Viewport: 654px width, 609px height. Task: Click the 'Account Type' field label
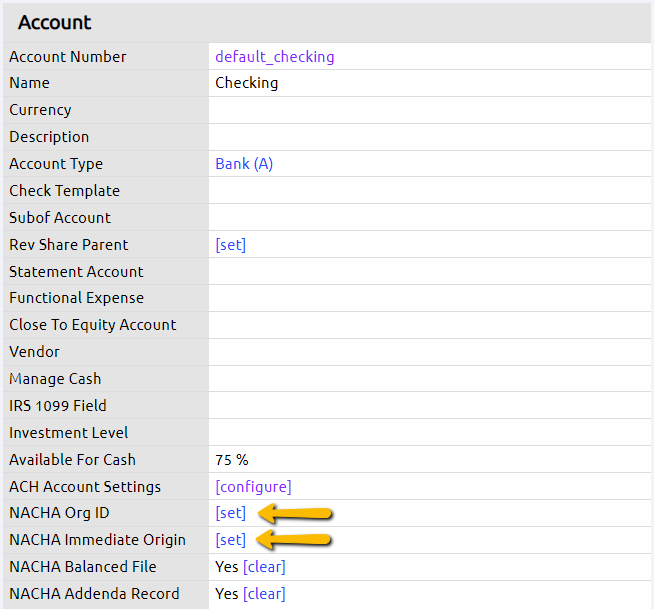[56, 164]
